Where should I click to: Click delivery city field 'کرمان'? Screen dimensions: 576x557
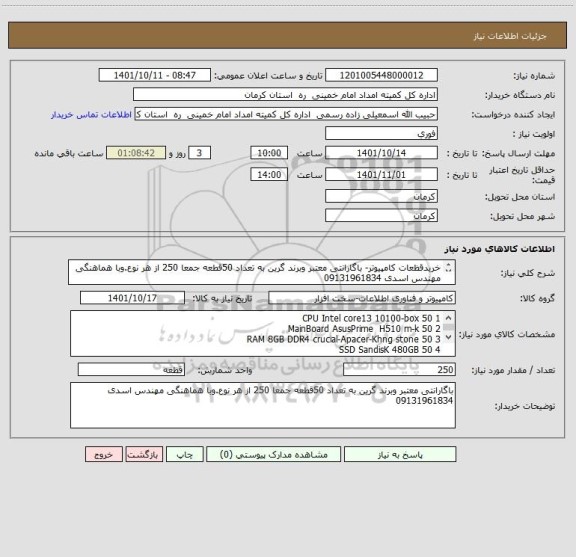[x=381, y=215]
